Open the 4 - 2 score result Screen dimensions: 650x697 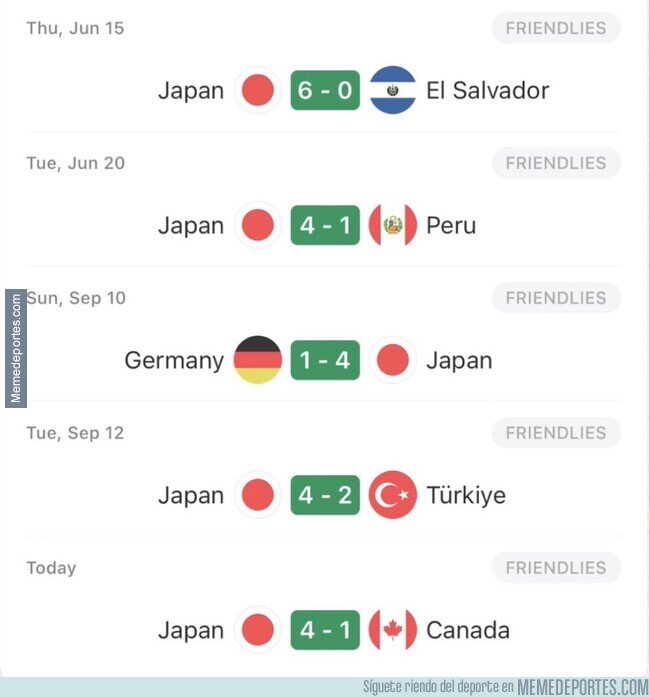(x=325, y=495)
